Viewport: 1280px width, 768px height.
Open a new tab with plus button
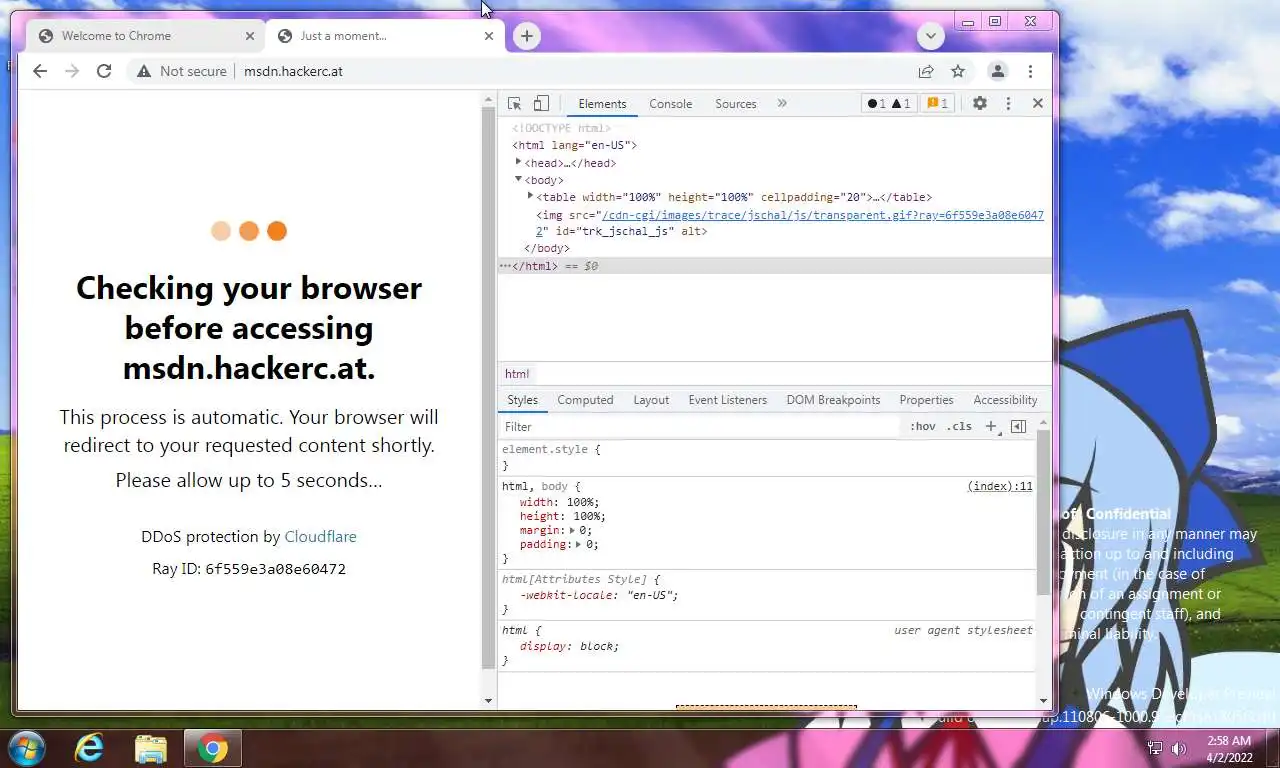(x=527, y=36)
